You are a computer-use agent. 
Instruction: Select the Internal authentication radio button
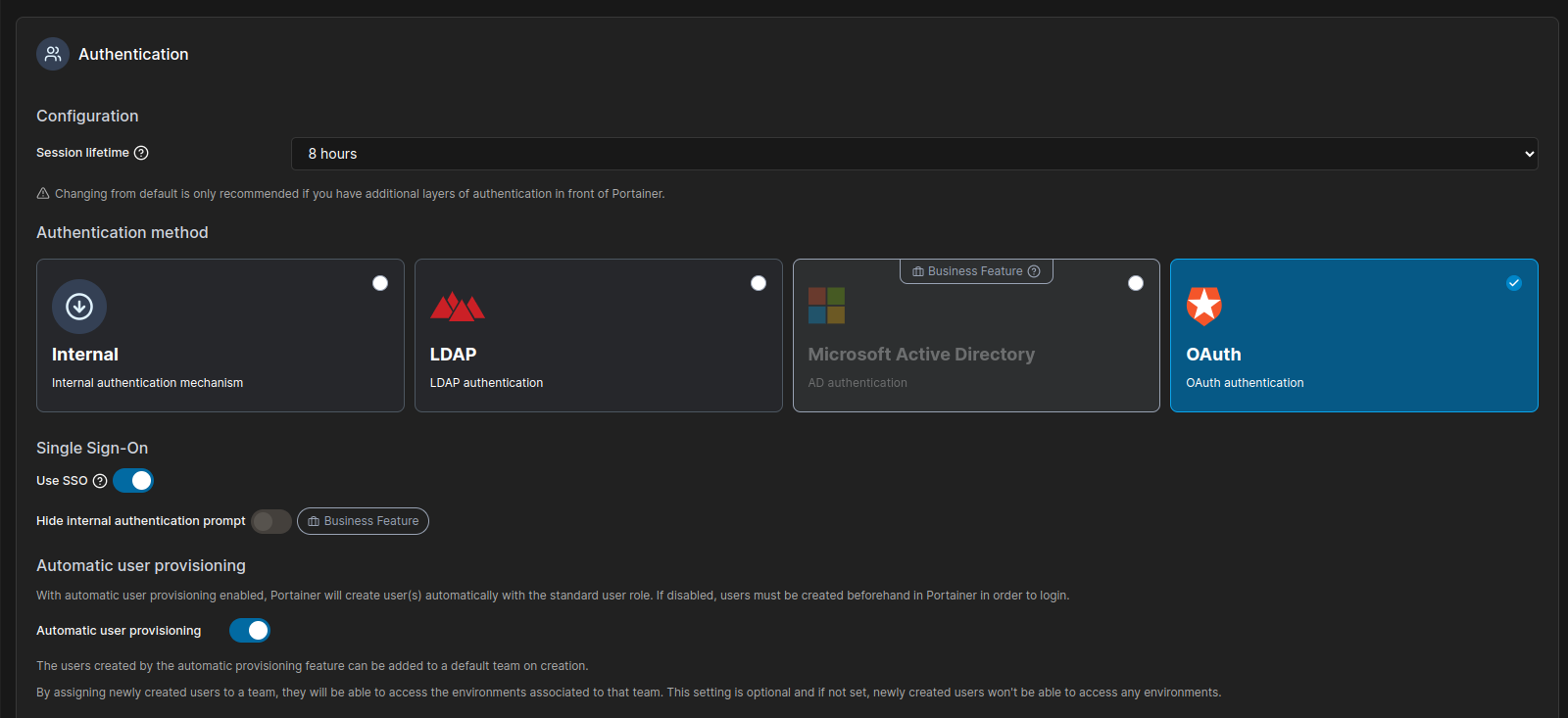coord(380,283)
